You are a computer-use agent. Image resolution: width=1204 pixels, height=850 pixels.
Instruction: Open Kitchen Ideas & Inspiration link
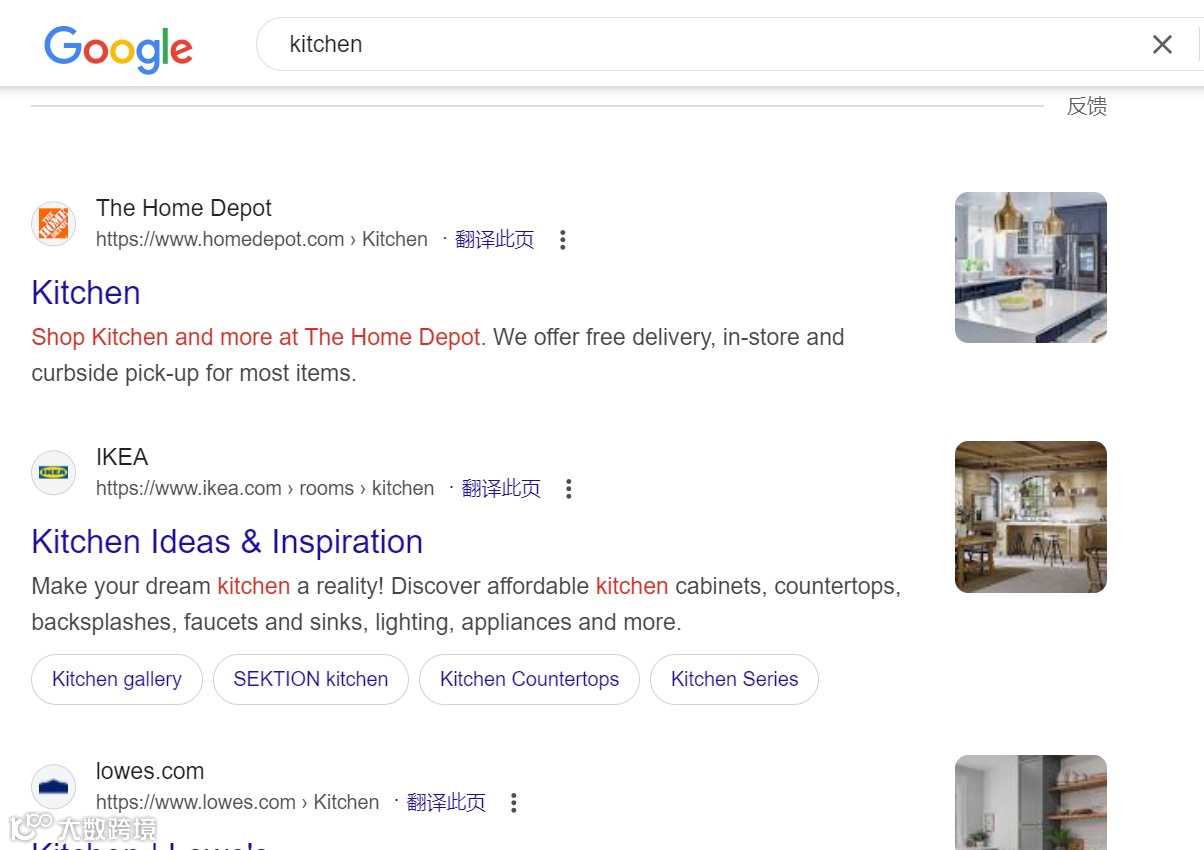click(227, 542)
